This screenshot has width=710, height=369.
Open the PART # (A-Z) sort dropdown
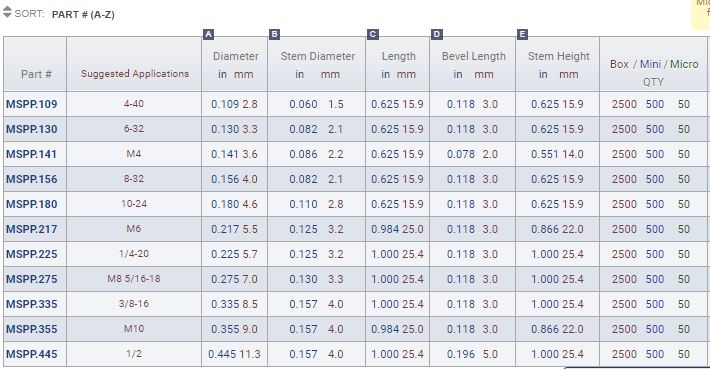click(x=83, y=14)
